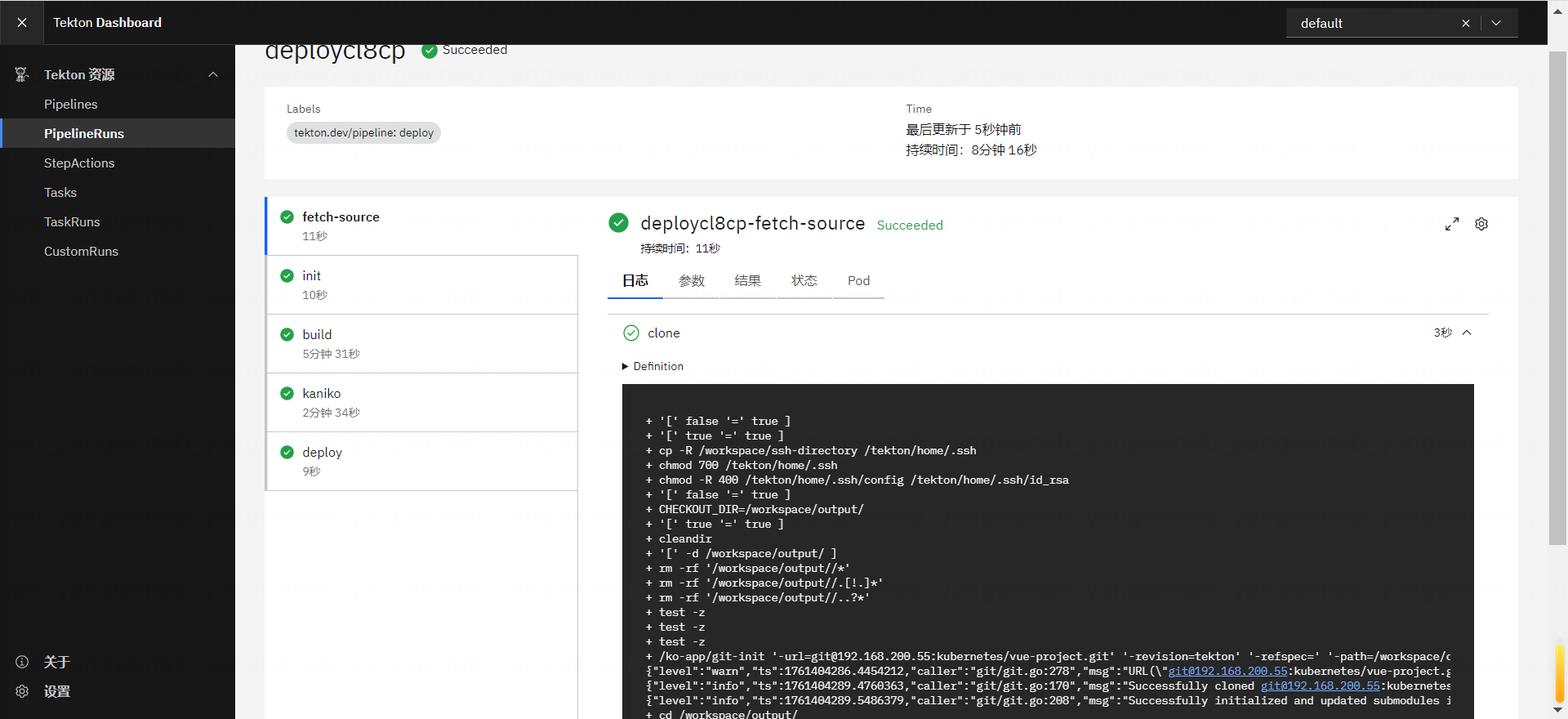
Task: Maximize the log viewer with expand icon
Action: (x=1451, y=224)
